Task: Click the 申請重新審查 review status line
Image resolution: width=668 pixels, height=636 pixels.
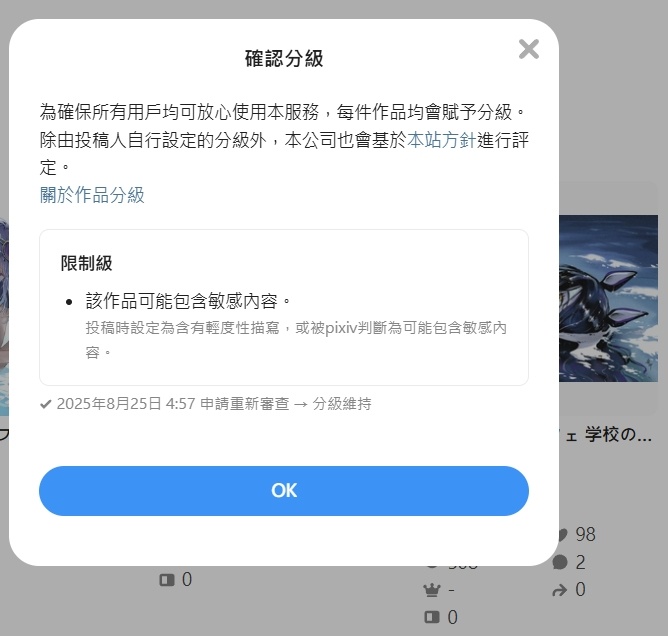Action: click(x=245, y=403)
